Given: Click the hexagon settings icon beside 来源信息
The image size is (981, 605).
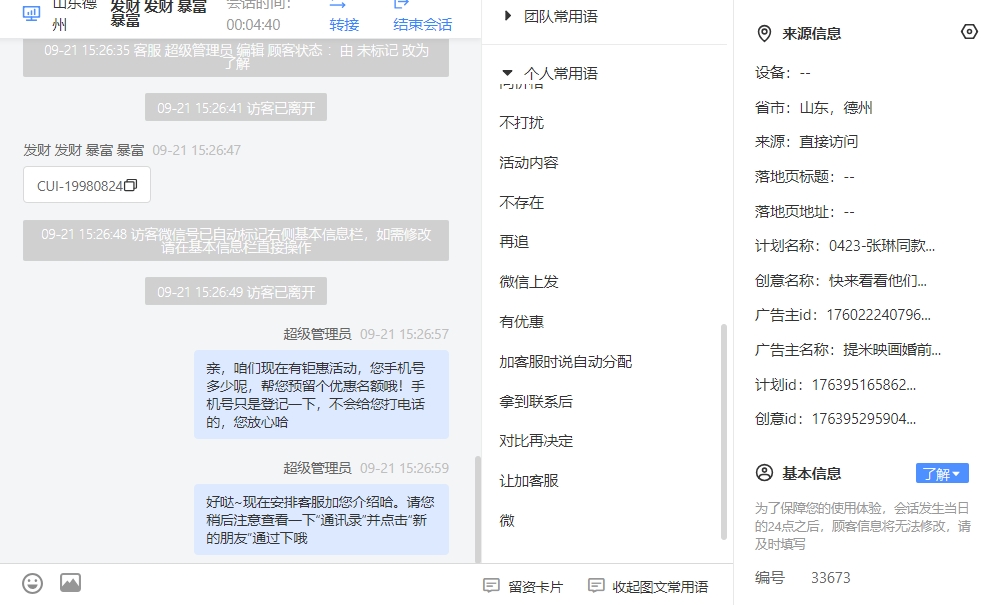Looking at the screenshot, I should point(969,32).
